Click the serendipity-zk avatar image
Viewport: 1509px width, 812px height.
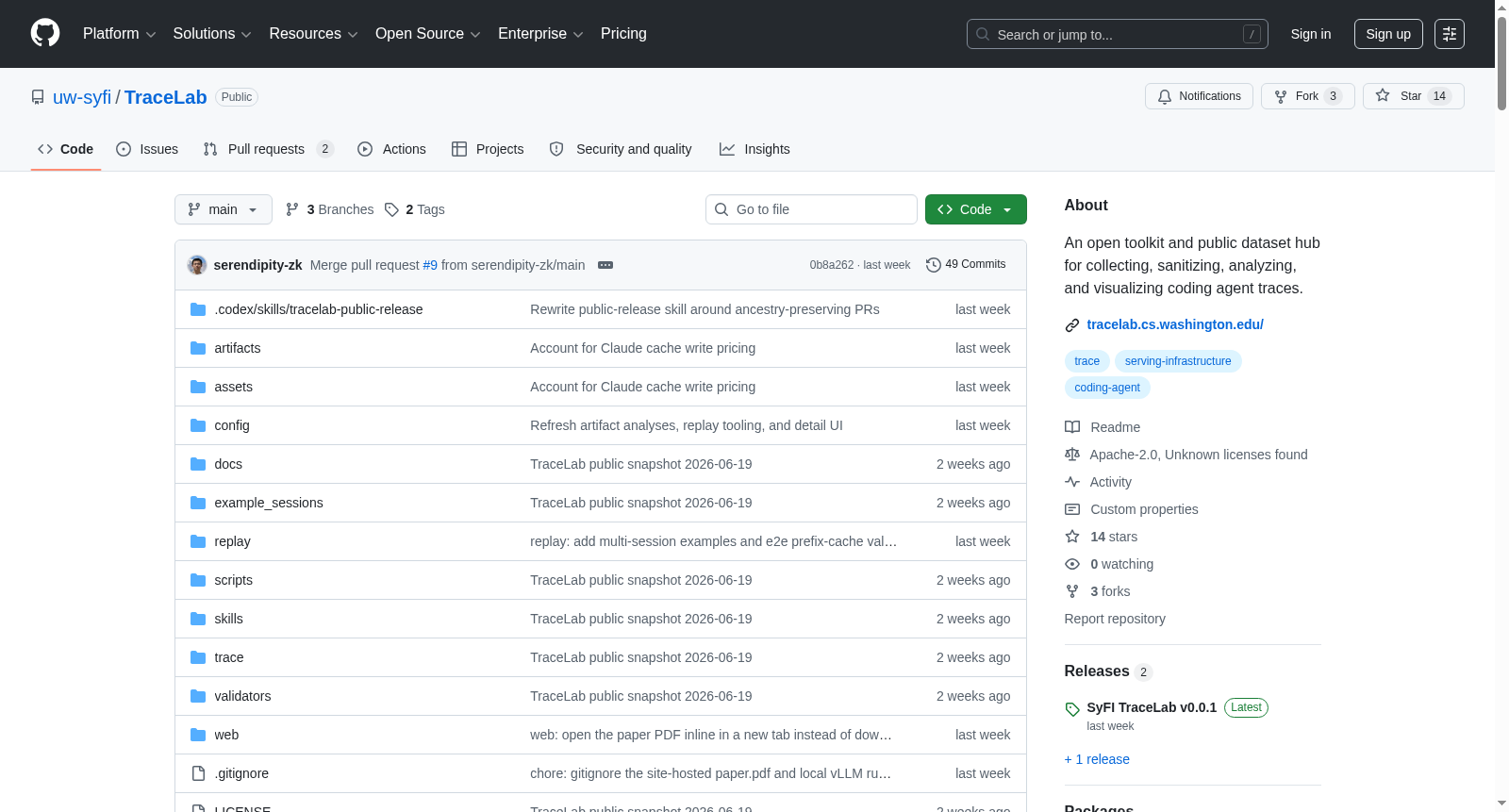coord(197,265)
